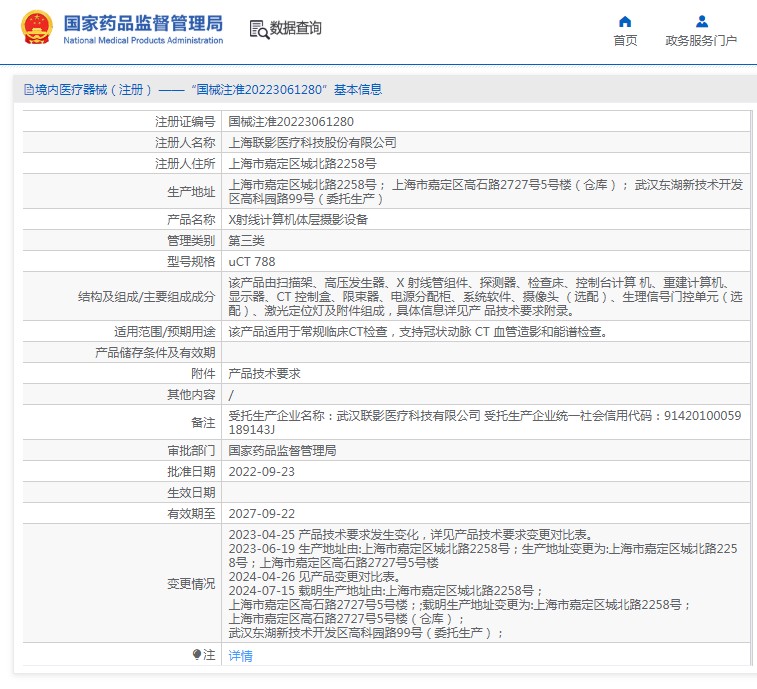Click the product name X射线计算机体层摄影设备
The width and height of the screenshot is (757, 689).
coord(297,219)
